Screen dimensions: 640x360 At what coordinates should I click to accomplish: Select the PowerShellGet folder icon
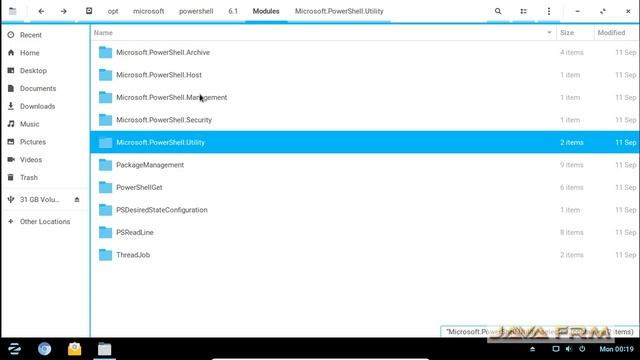[105, 187]
